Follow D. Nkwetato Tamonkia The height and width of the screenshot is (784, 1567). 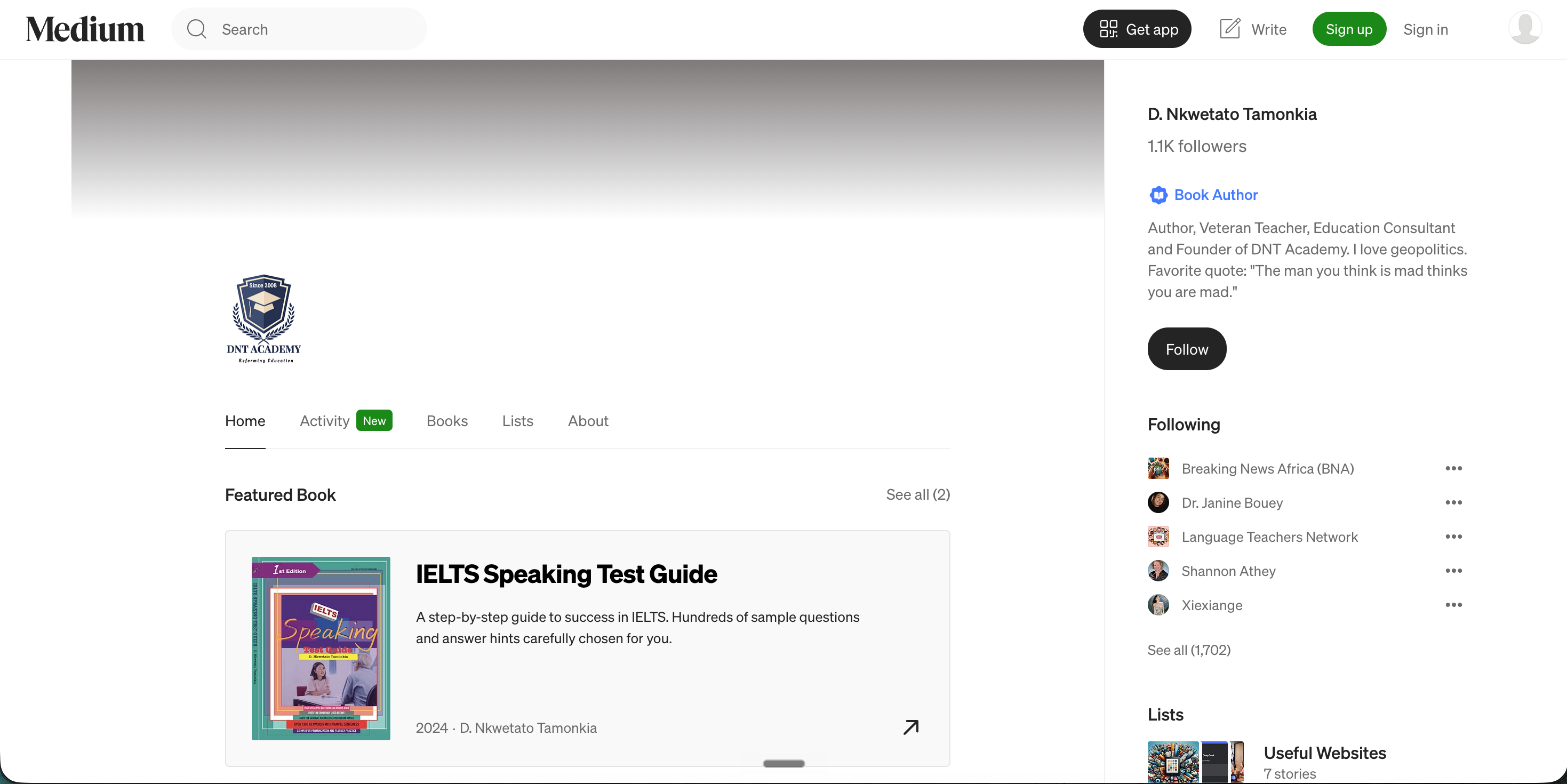point(1186,348)
